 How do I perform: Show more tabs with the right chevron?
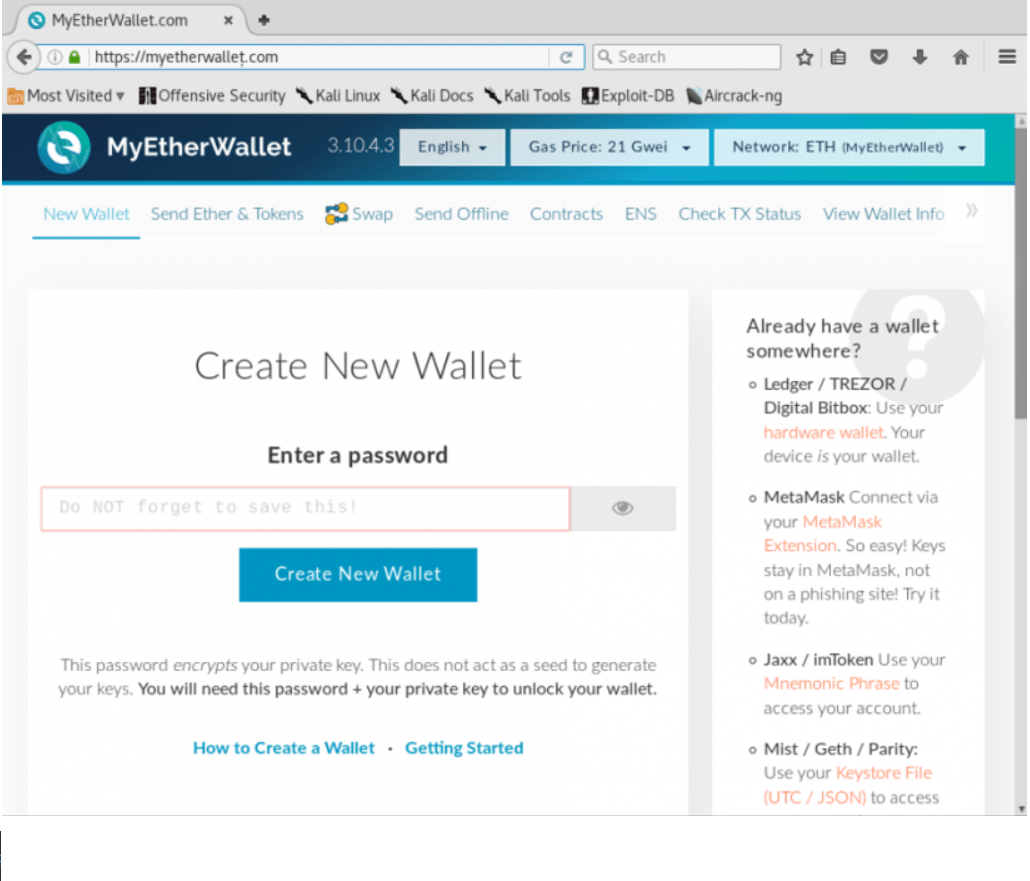coord(972,211)
